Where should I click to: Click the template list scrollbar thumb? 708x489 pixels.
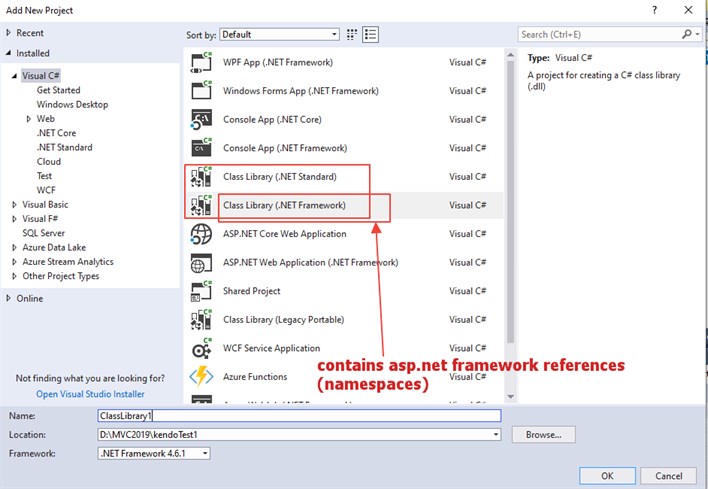(511, 201)
